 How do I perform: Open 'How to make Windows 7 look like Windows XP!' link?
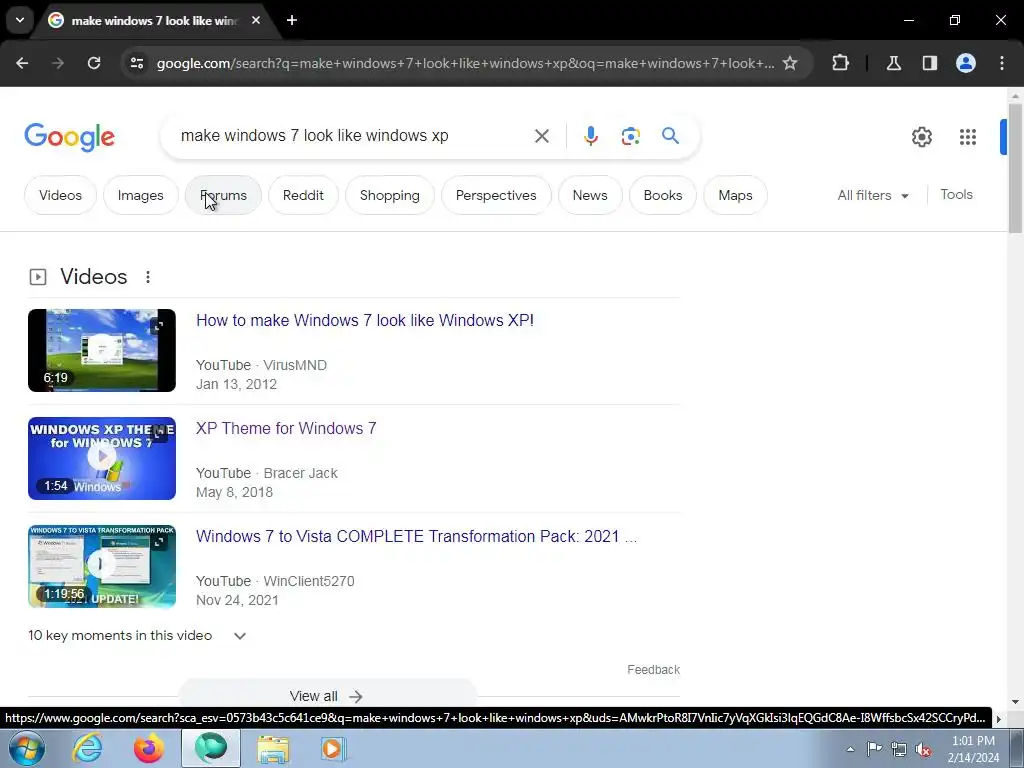tap(364, 321)
